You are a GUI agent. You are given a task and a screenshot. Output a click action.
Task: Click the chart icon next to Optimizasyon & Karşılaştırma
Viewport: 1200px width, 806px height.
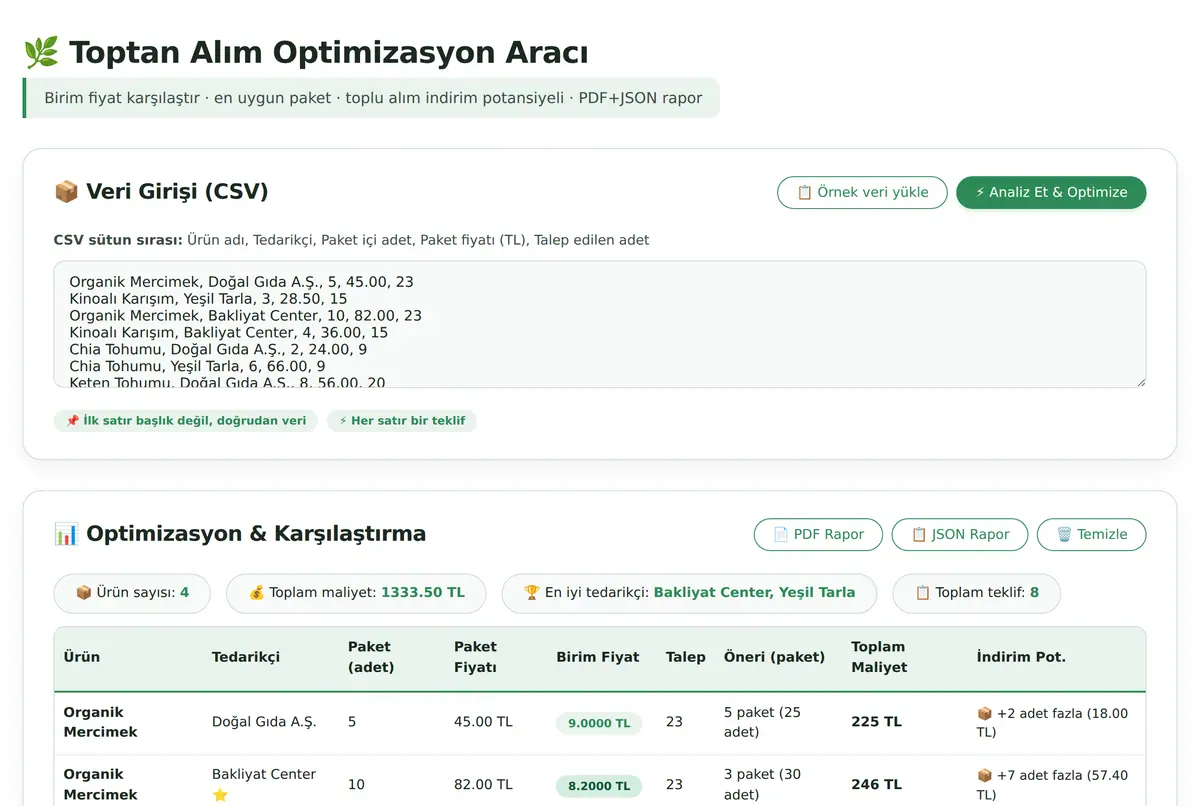coord(66,533)
